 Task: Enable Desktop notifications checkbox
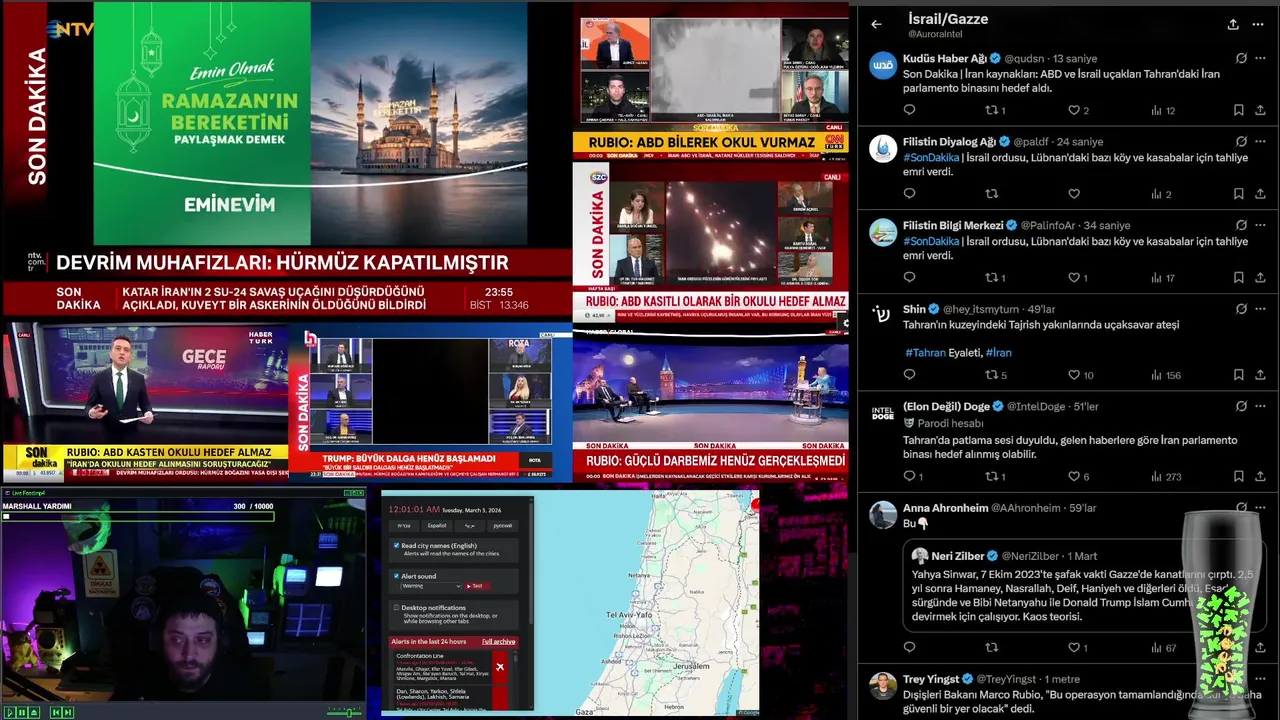(397, 607)
